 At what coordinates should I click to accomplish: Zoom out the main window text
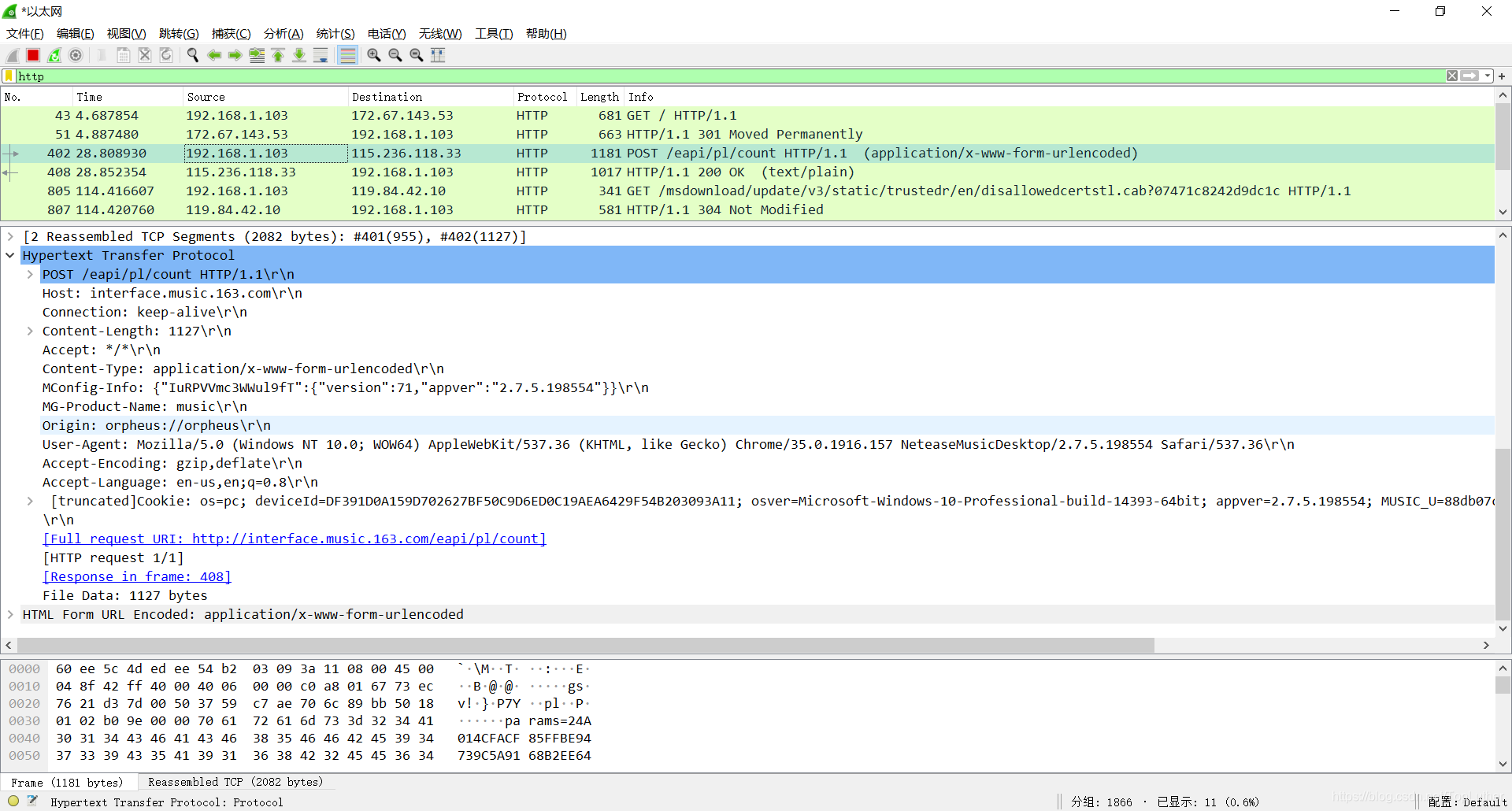tap(395, 55)
